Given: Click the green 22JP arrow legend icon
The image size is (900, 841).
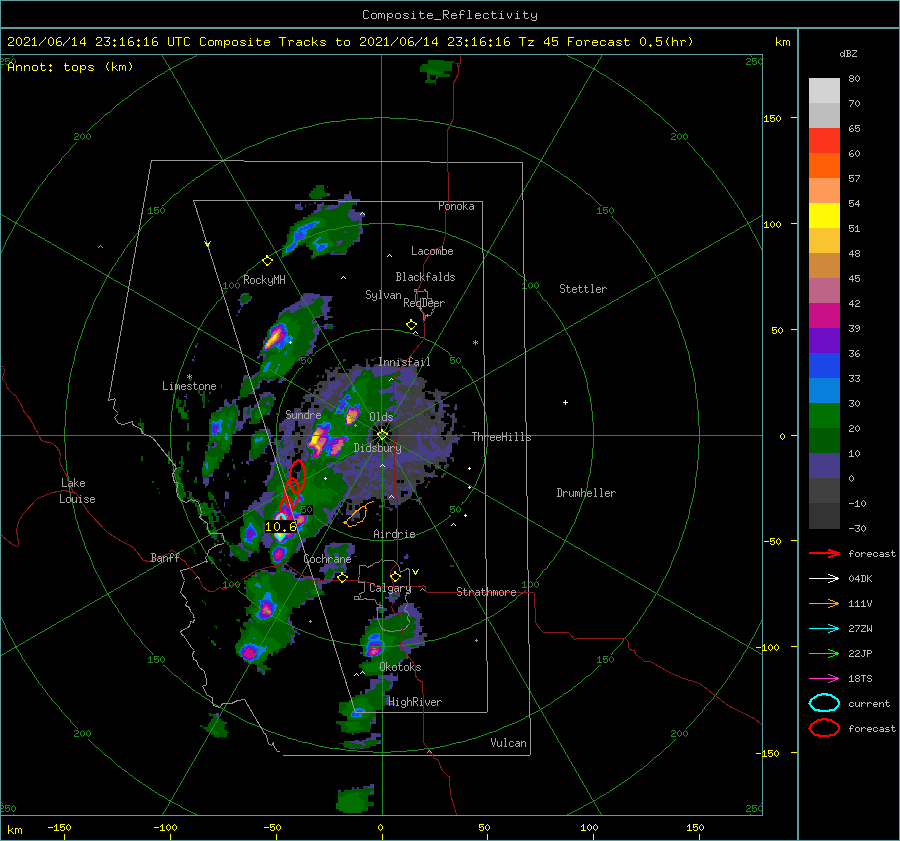Looking at the screenshot, I should coord(824,653).
